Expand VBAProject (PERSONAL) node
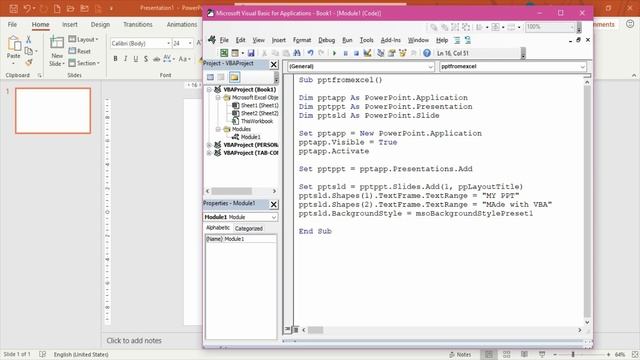This screenshot has width=640, height=360. tap(209, 145)
